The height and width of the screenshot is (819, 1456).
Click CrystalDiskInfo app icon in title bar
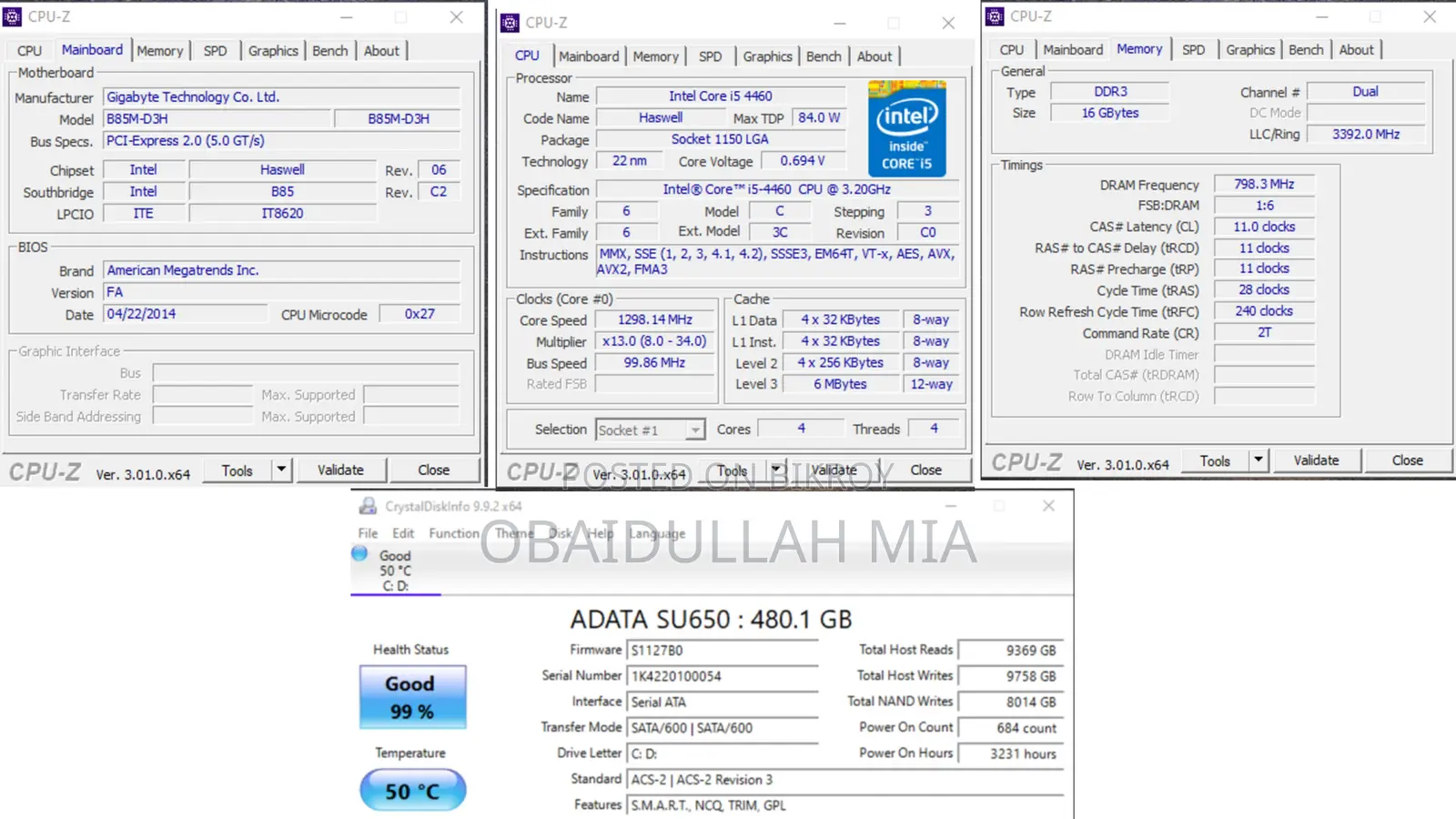tap(369, 506)
